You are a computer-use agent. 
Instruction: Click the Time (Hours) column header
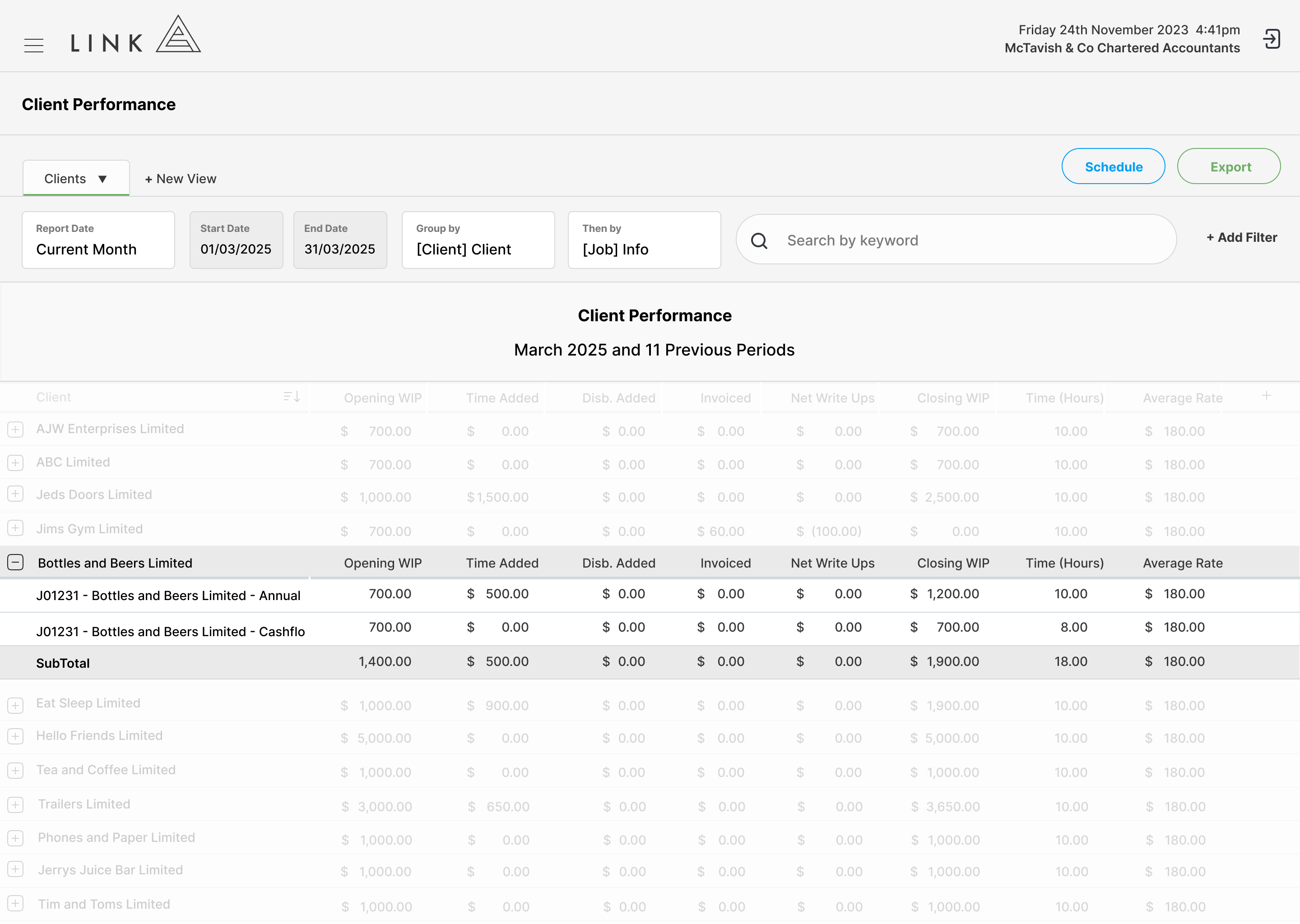[1064, 397]
